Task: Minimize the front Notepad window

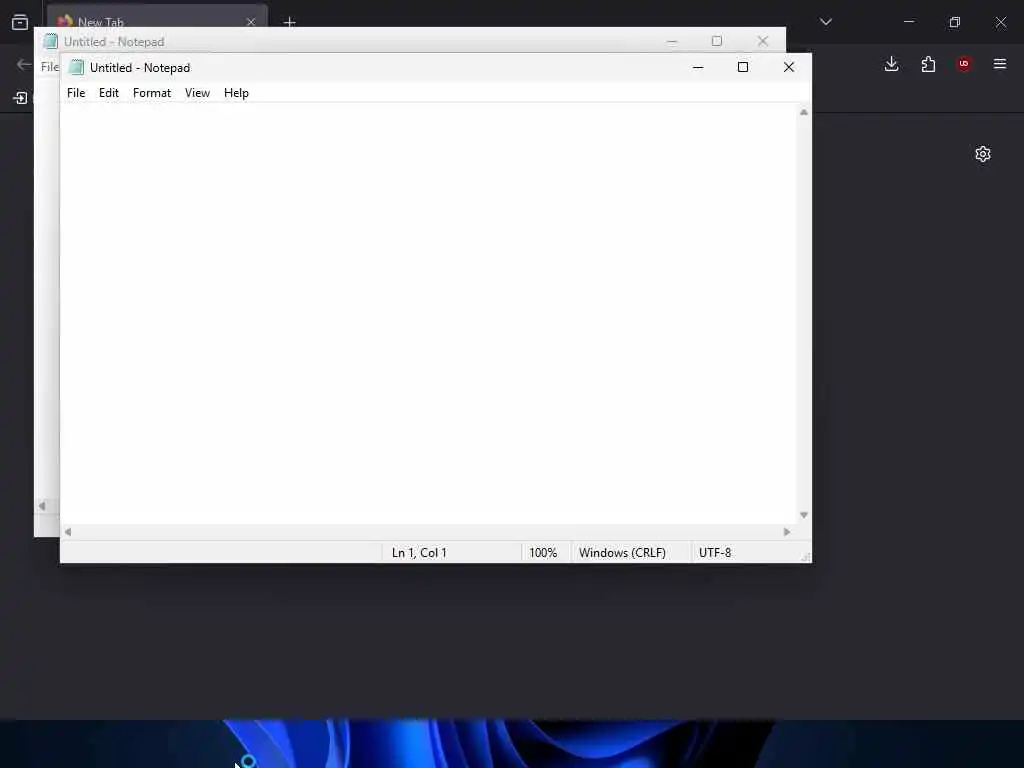Action: pyautogui.click(x=698, y=67)
